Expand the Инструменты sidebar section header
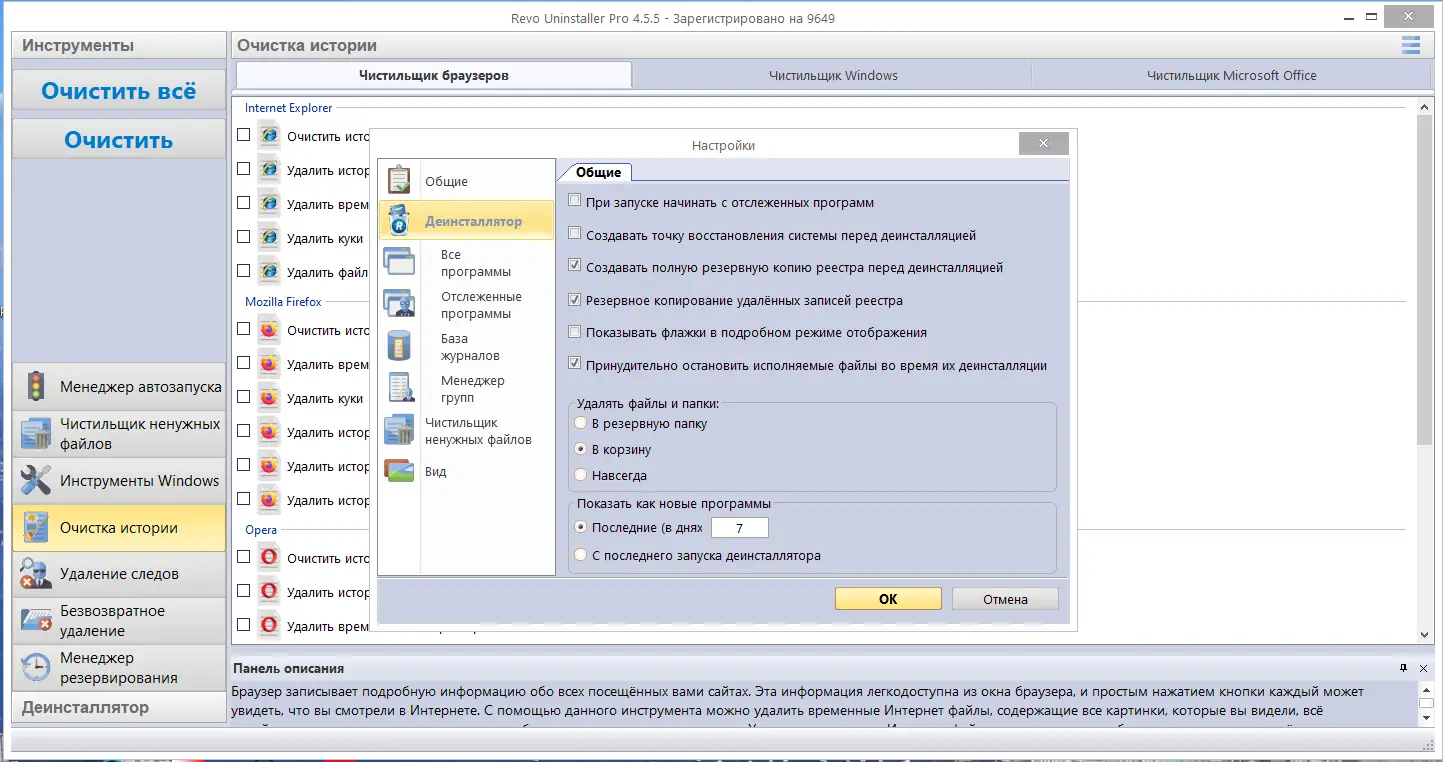 pos(119,45)
